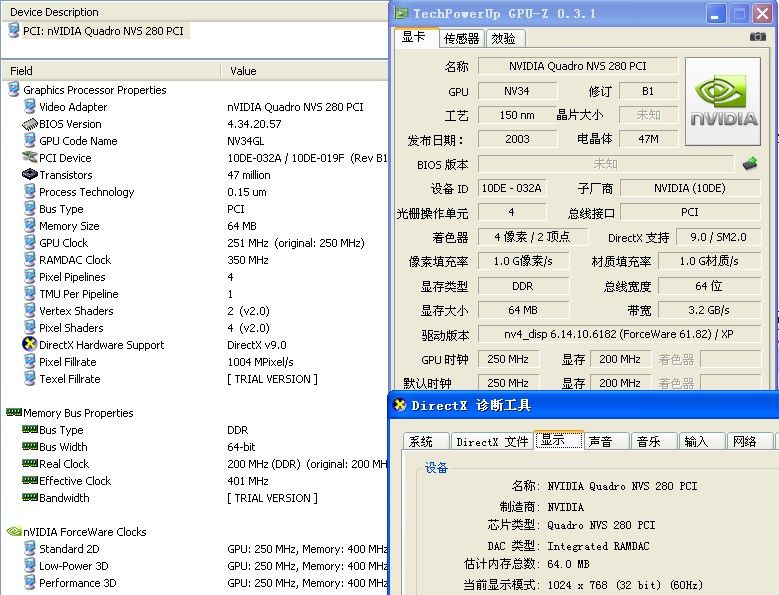Click the Bandwidth memory icon

click(30, 497)
